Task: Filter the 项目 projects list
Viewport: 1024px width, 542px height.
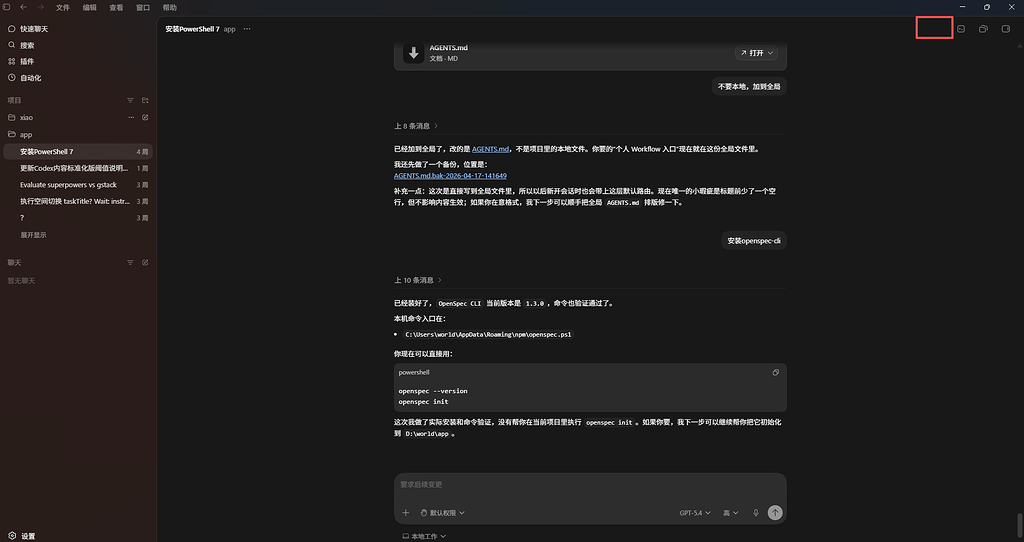Action: (130, 101)
